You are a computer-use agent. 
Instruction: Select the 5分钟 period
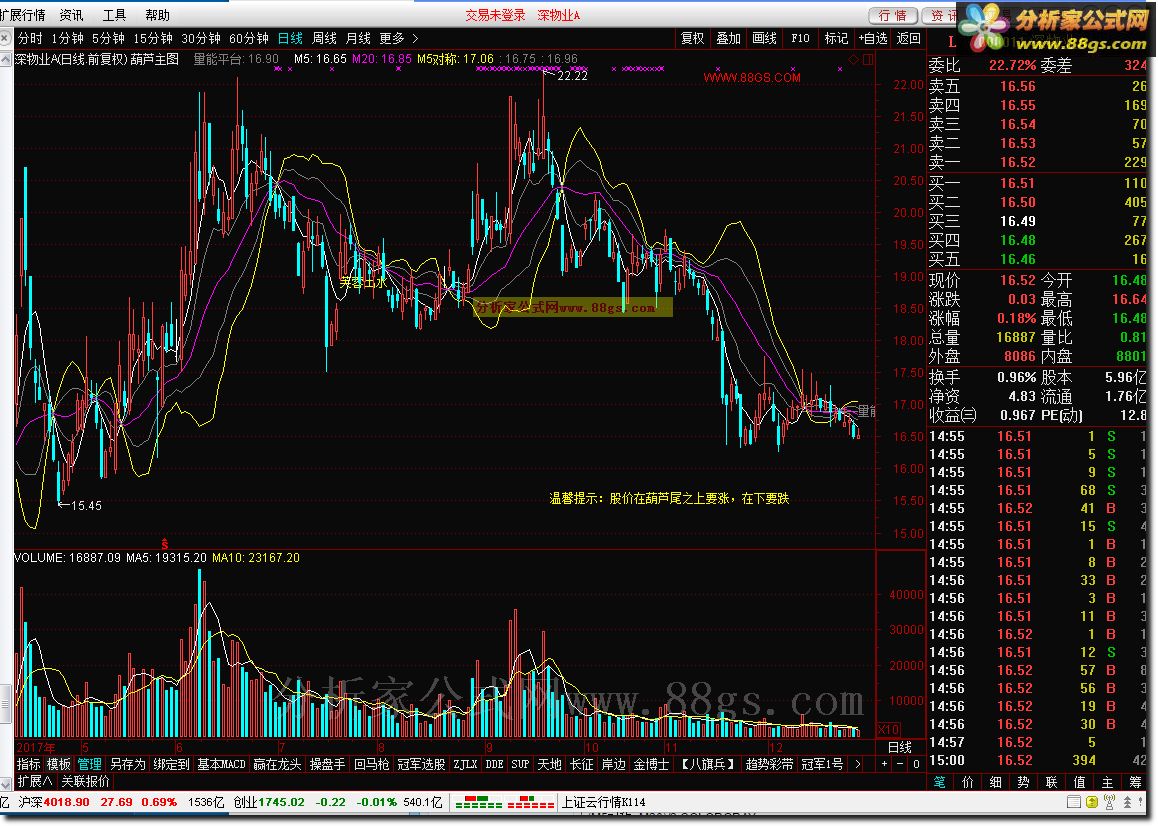point(108,38)
